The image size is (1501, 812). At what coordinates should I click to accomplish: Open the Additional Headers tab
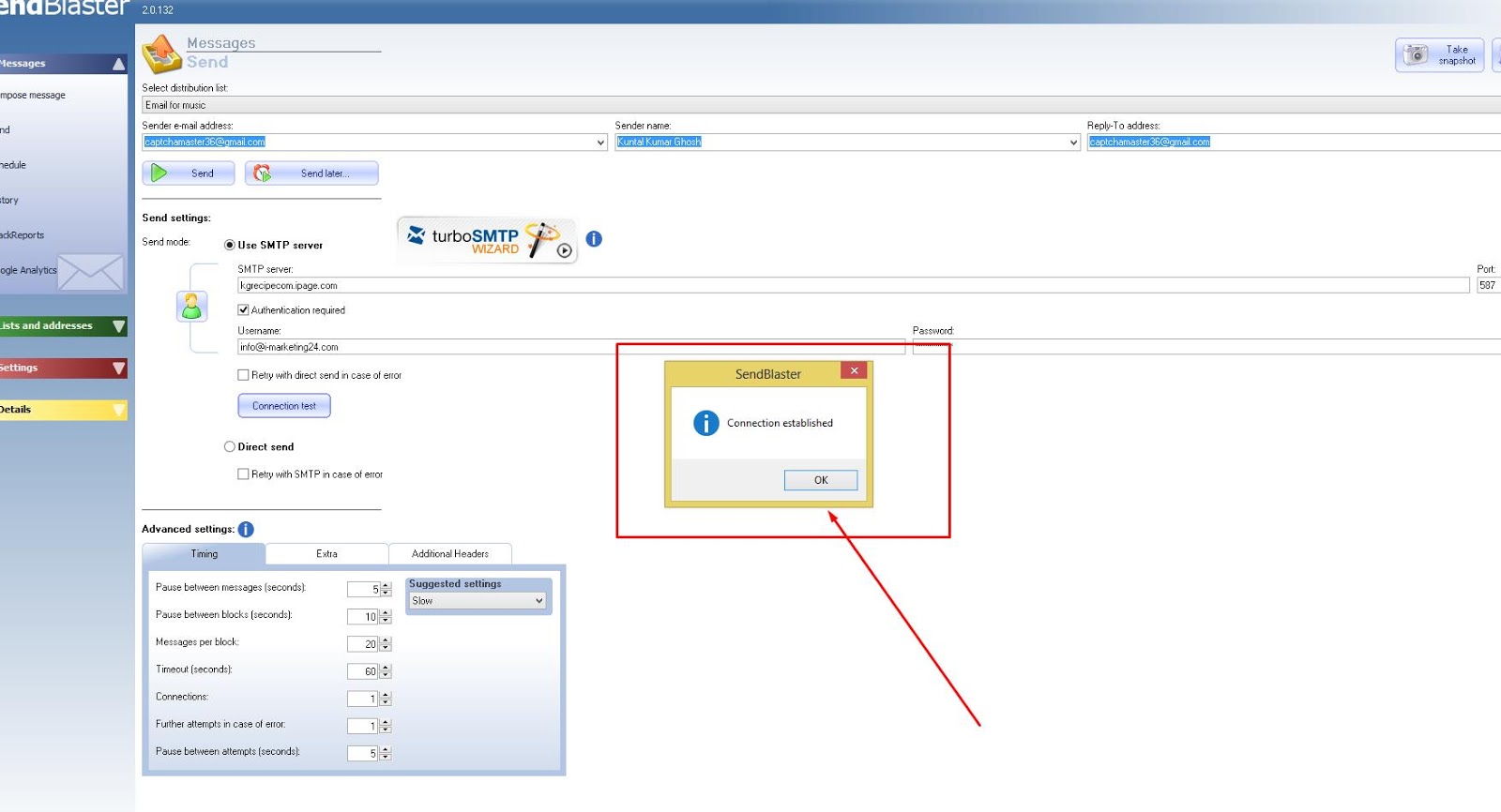click(450, 554)
